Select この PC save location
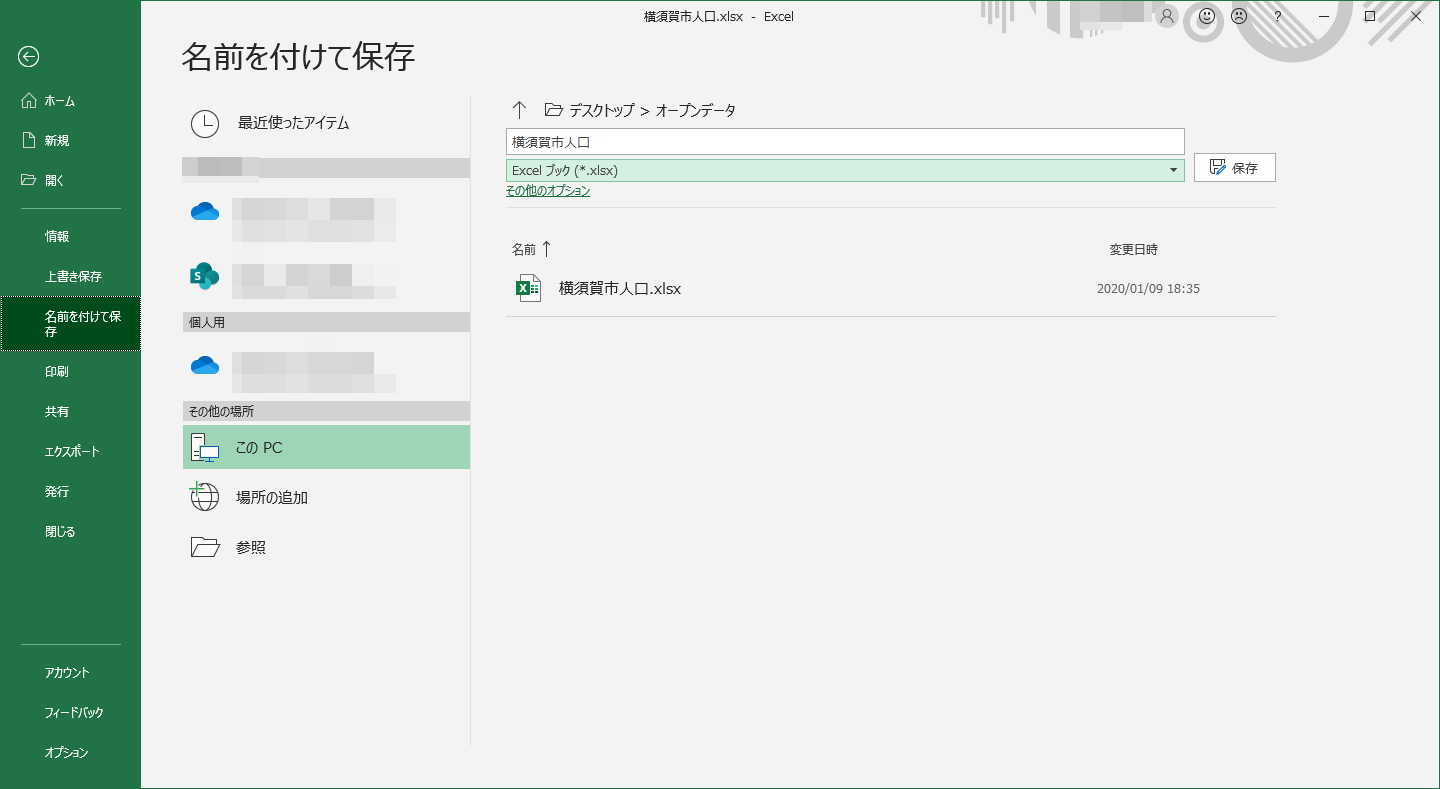 coord(326,447)
